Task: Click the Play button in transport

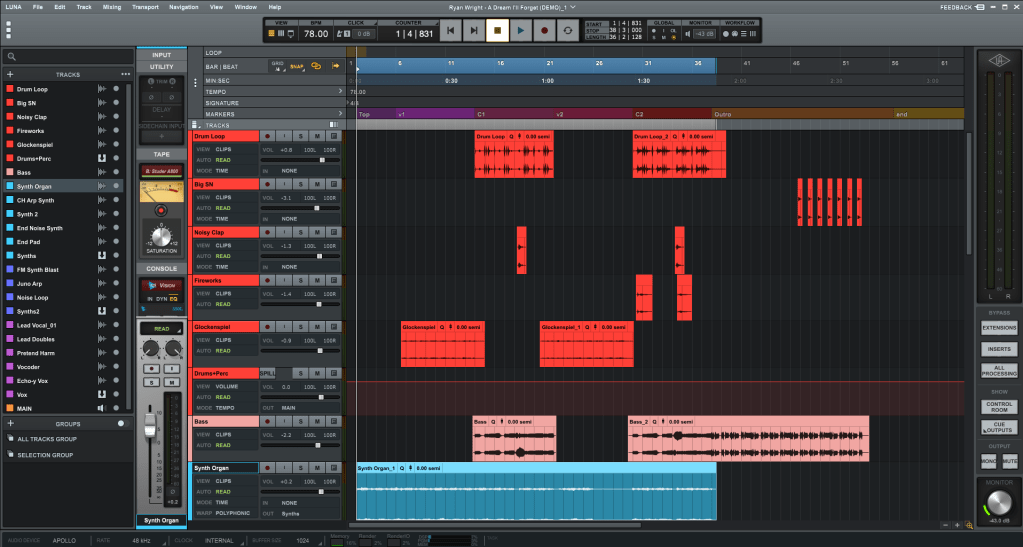Action: point(520,31)
